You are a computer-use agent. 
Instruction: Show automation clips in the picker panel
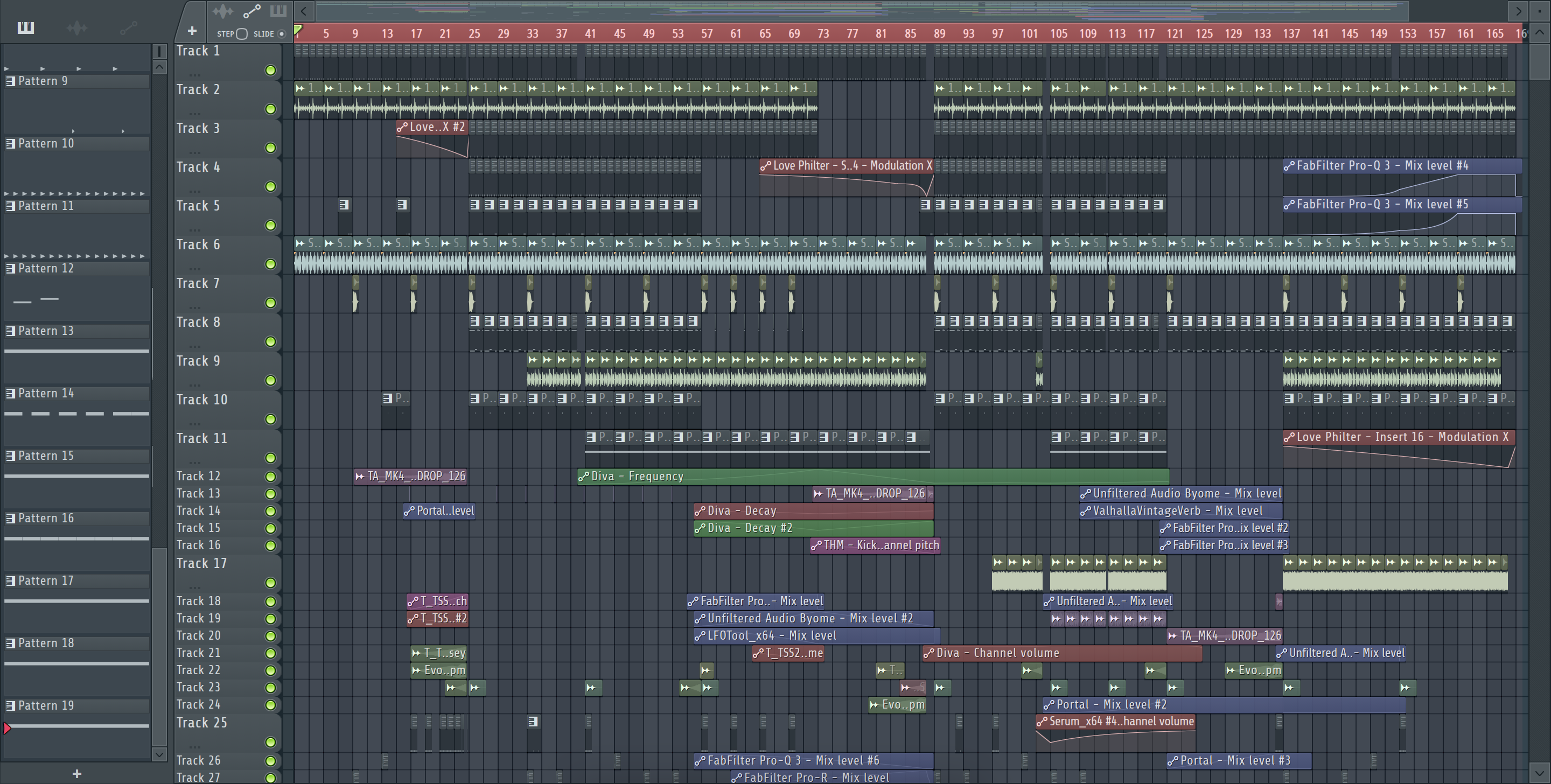pyautogui.click(x=128, y=27)
